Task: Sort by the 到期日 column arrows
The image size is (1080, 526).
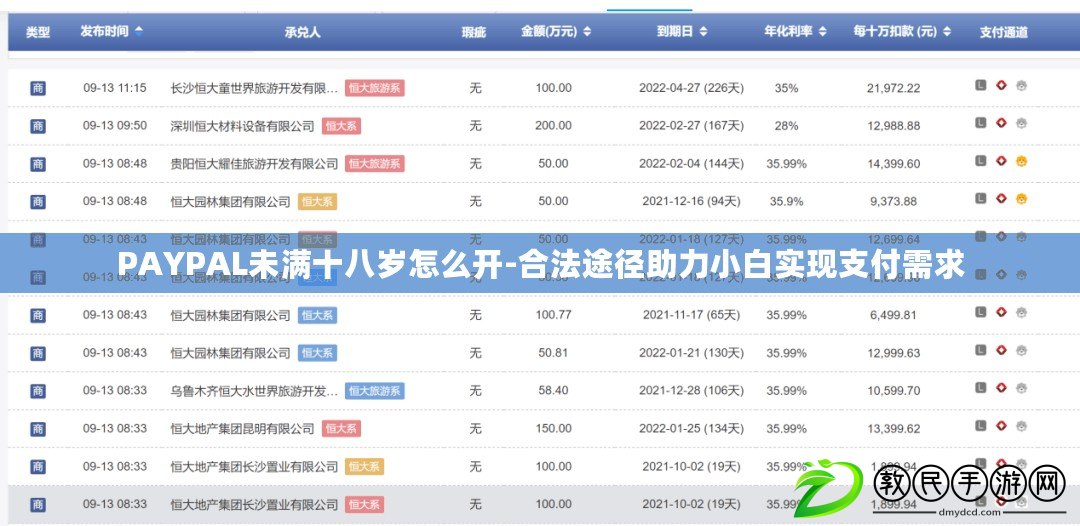Action: click(703, 32)
